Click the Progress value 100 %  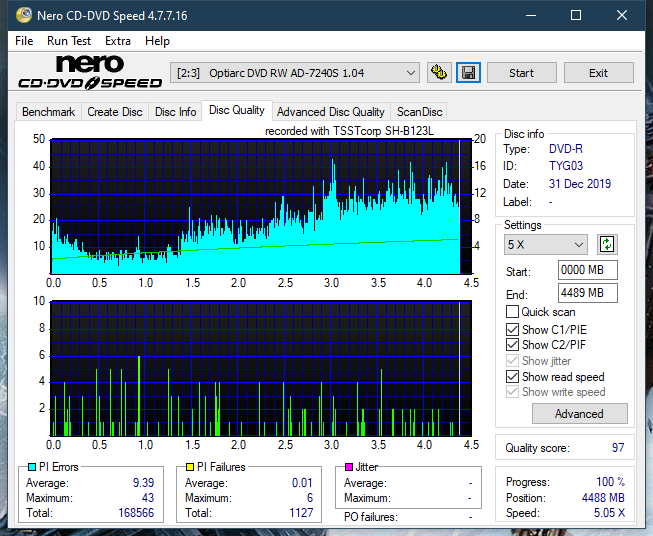click(x=611, y=482)
